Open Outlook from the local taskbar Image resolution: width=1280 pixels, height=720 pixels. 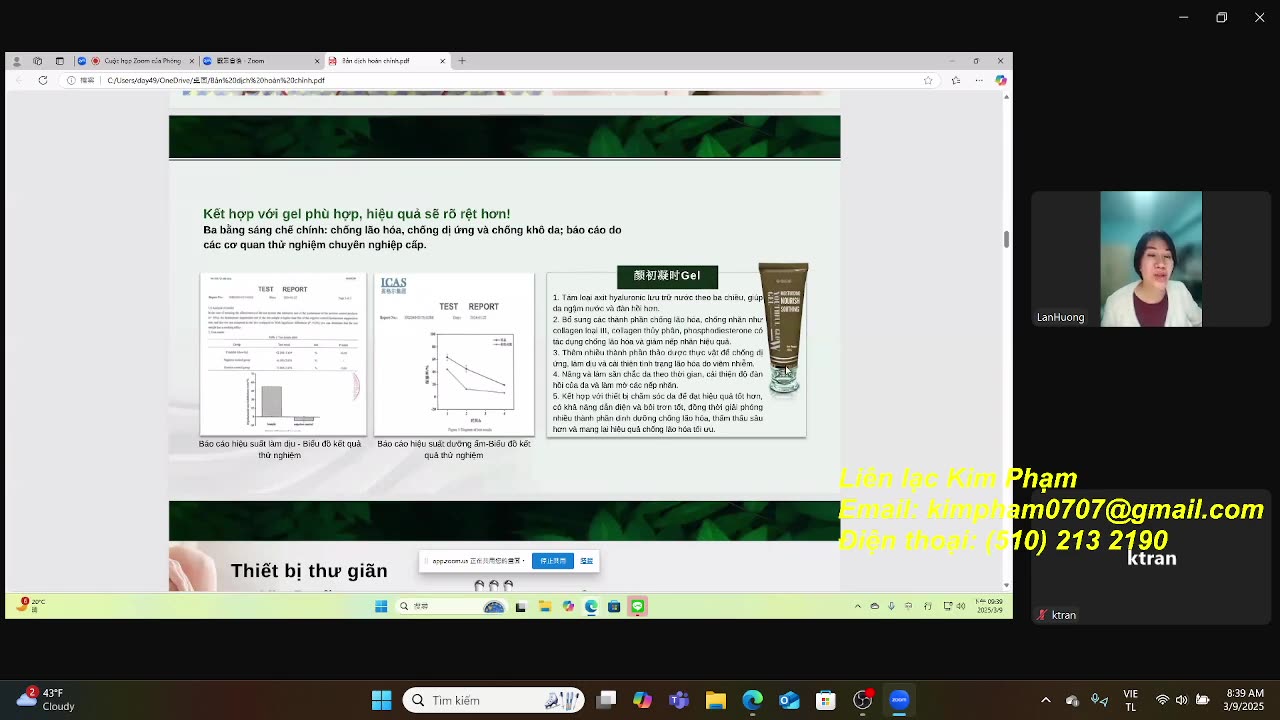point(789,700)
